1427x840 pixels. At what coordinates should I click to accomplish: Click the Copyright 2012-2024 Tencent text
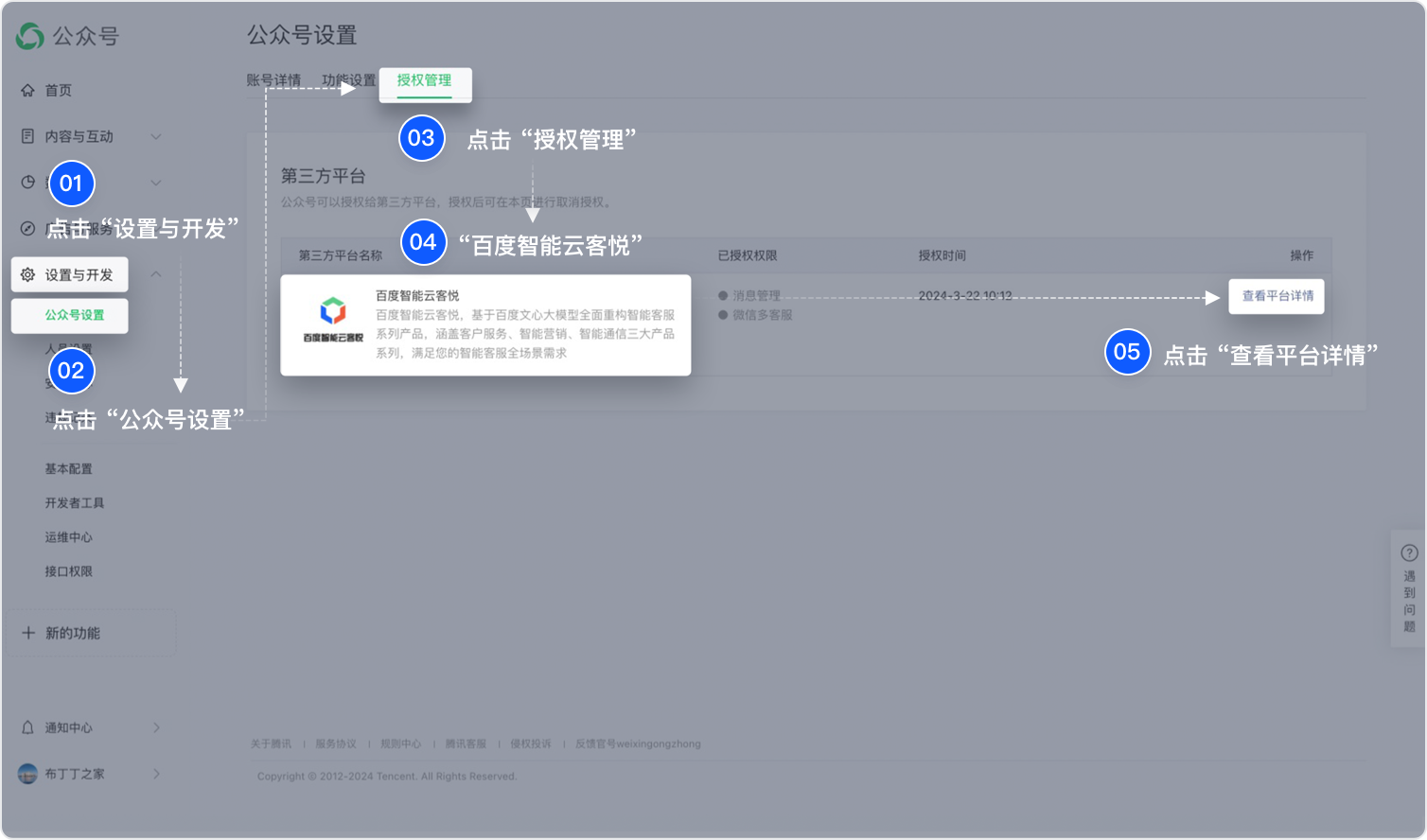[x=387, y=777]
